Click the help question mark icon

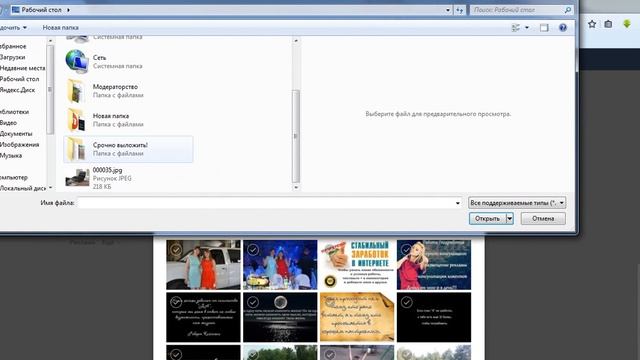coord(563,27)
